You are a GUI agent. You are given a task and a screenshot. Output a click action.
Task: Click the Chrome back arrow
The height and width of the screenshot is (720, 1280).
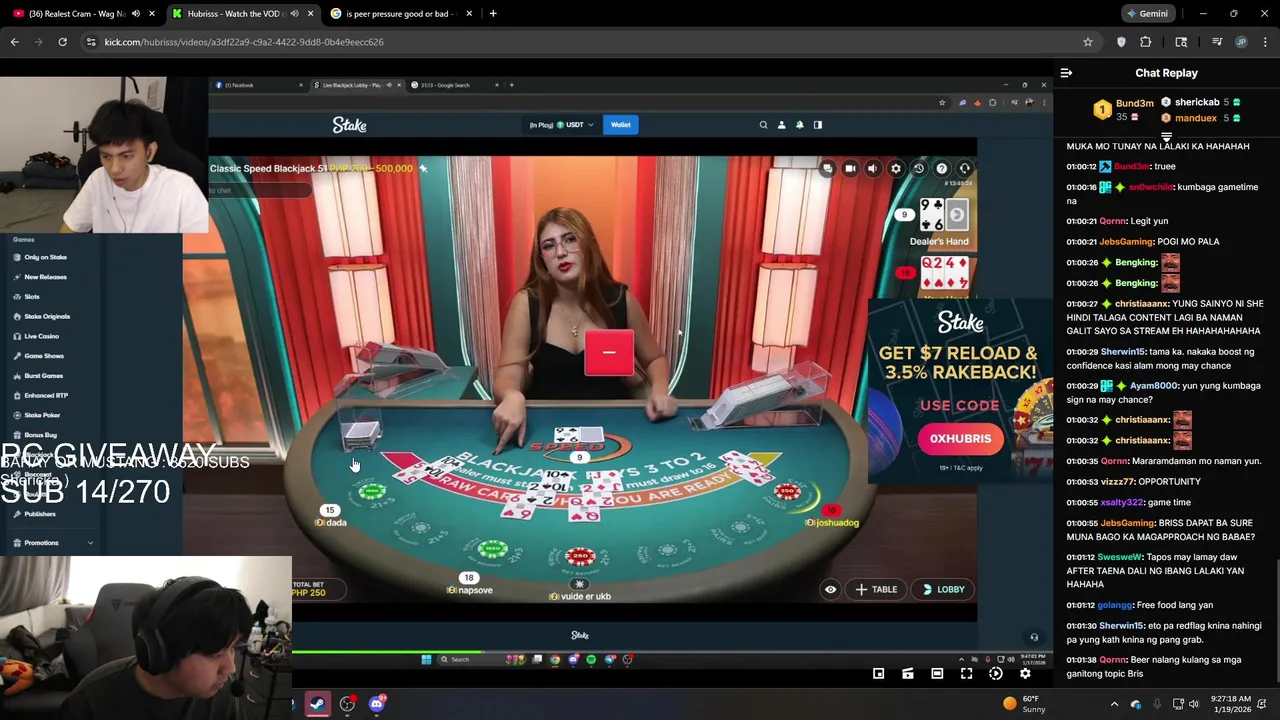click(15, 42)
